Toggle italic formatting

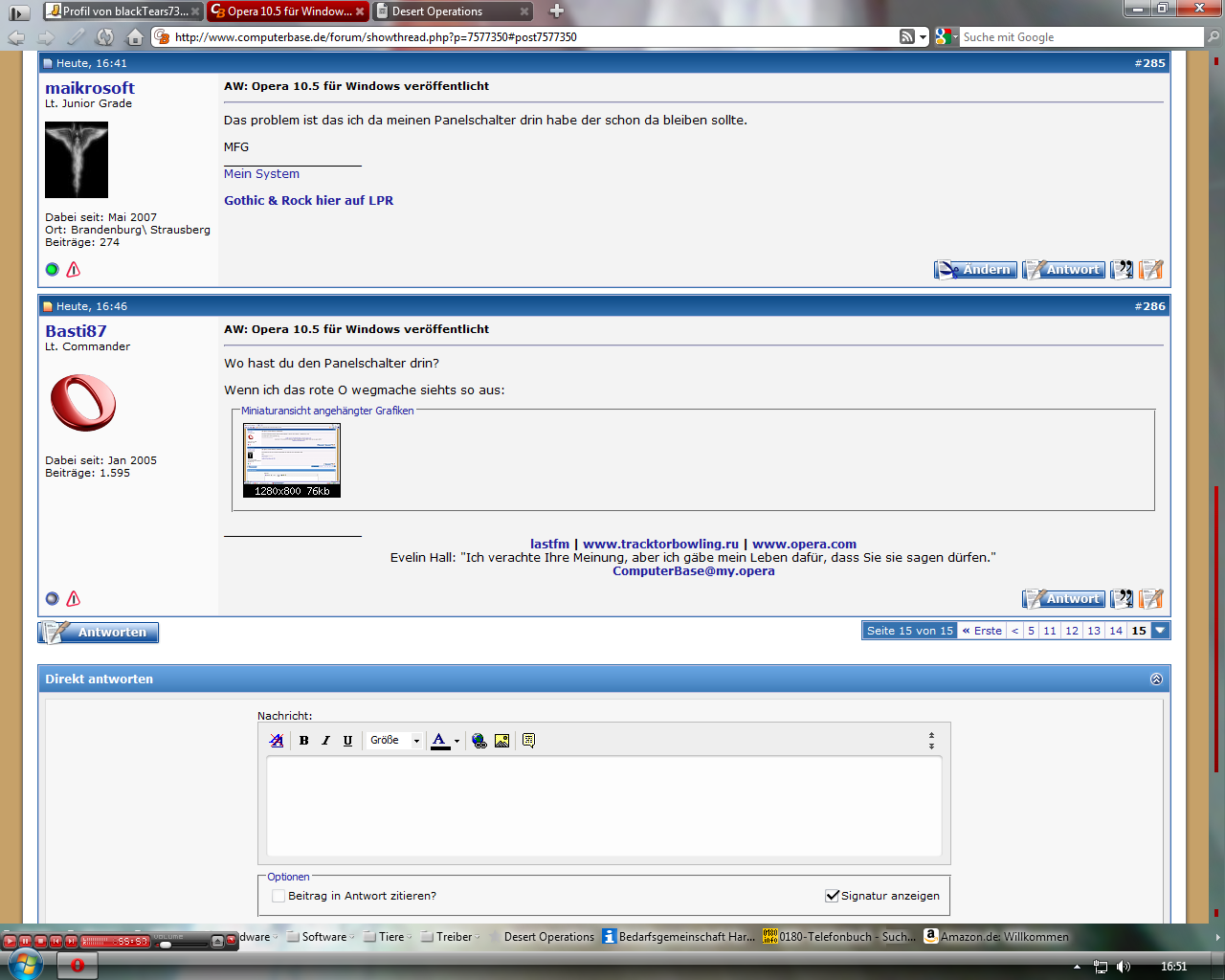(325, 741)
